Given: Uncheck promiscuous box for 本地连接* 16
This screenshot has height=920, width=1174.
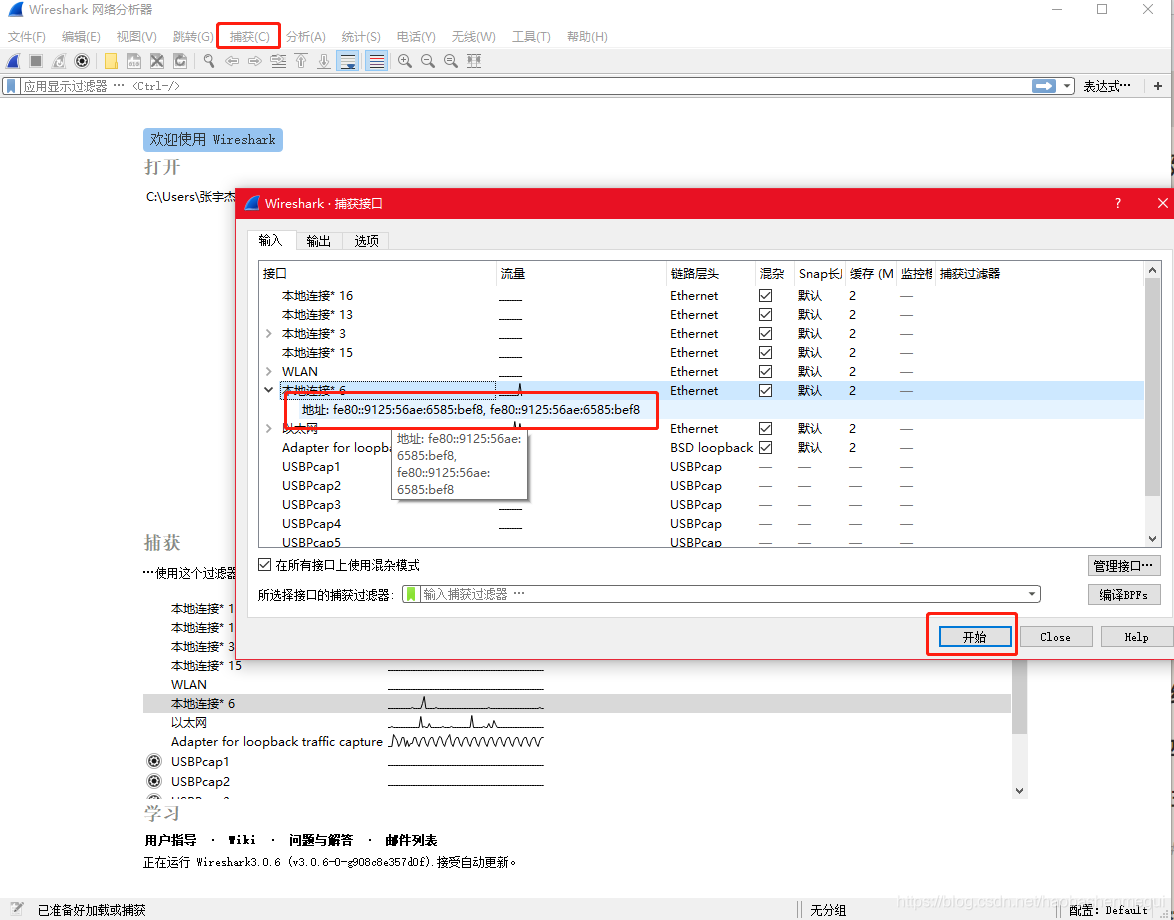Looking at the screenshot, I should (765, 296).
